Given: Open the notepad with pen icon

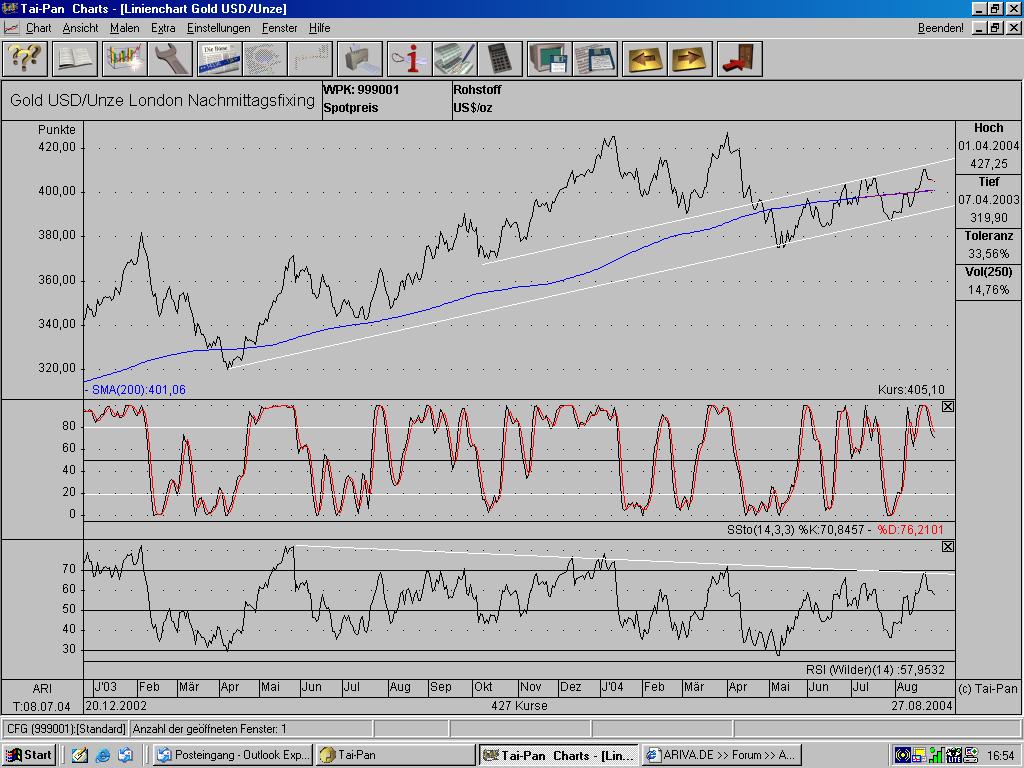Looking at the screenshot, I should [455, 59].
